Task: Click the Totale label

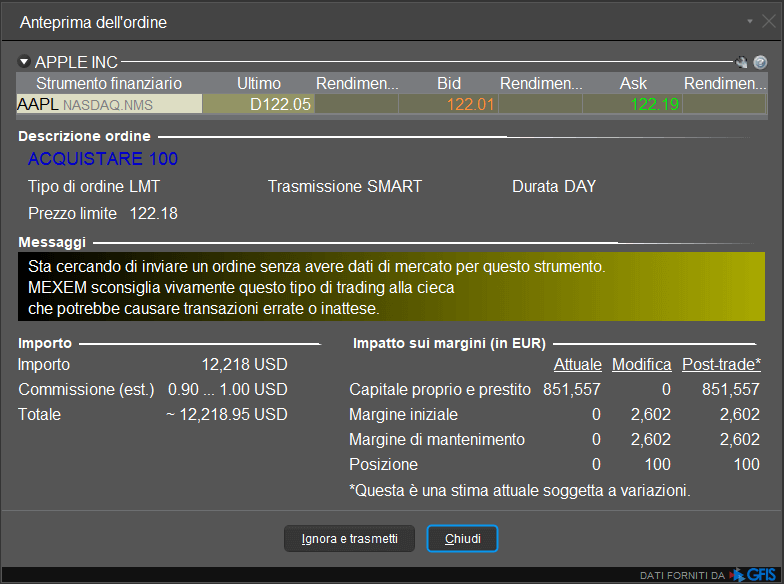Action: tap(40, 414)
